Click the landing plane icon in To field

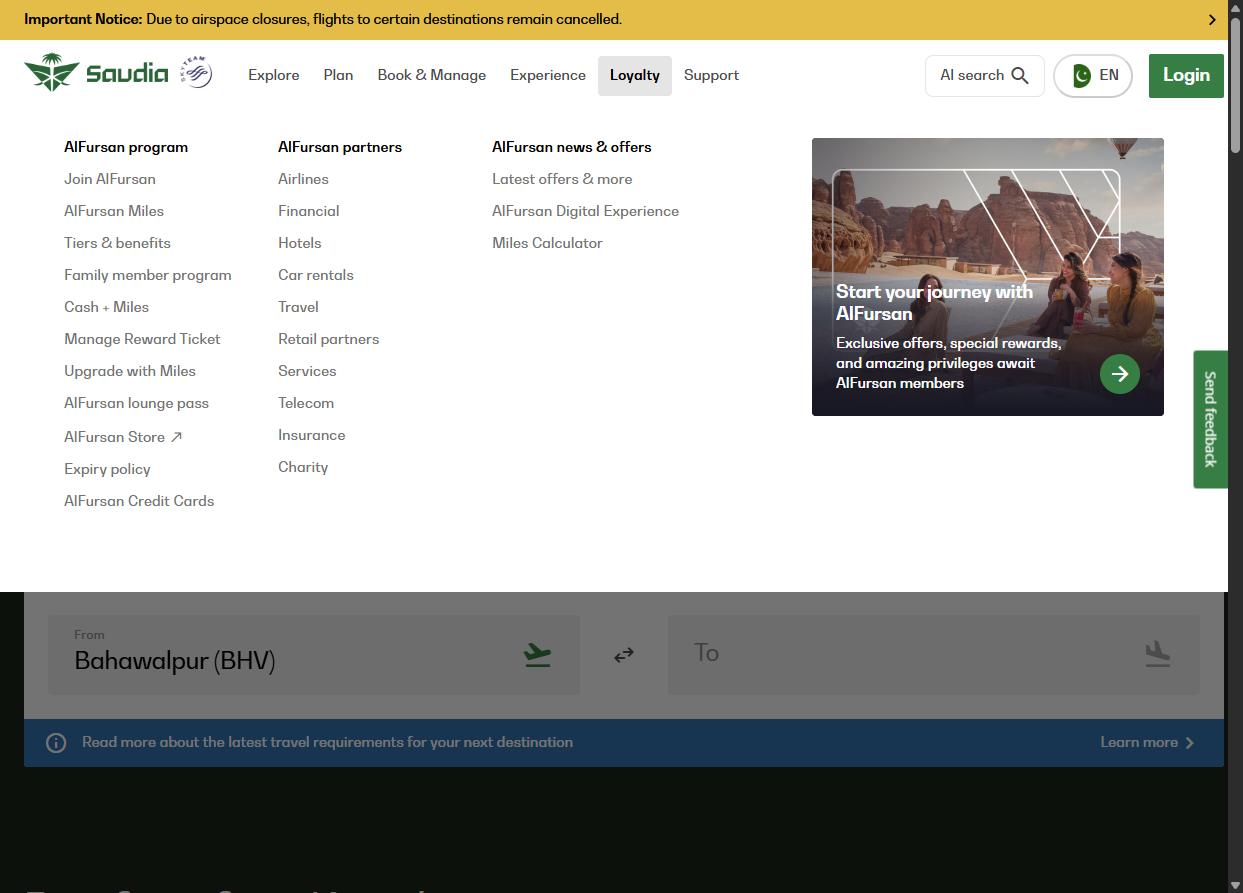click(1158, 654)
